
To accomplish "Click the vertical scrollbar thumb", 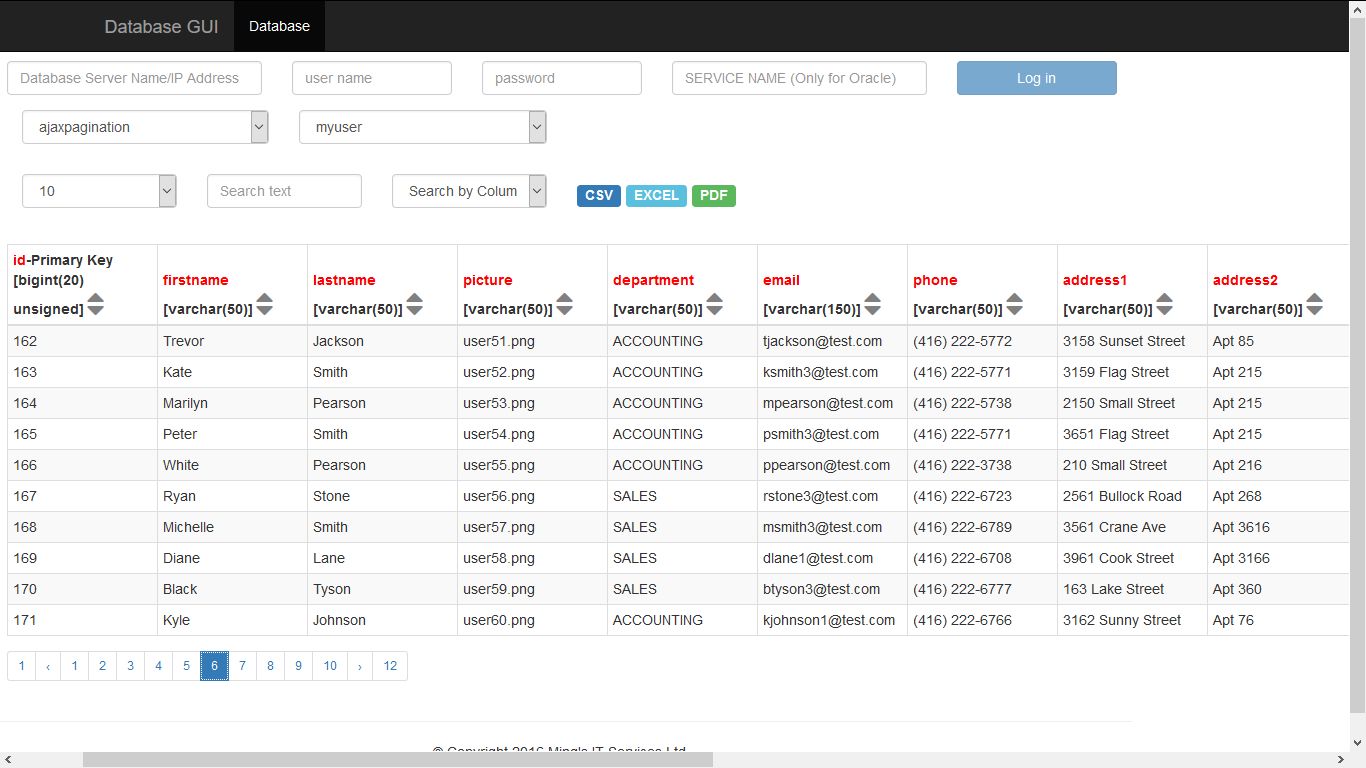I will (x=1357, y=365).
